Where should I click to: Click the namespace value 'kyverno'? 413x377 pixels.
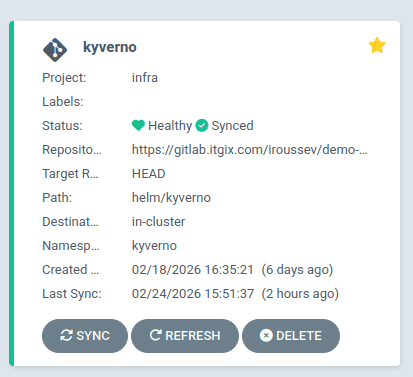tap(154, 246)
